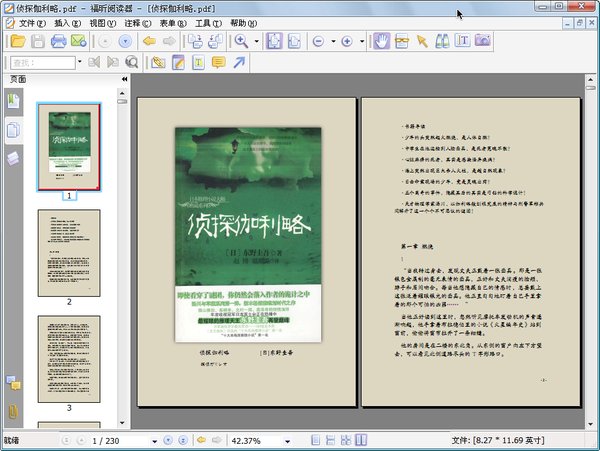600x451 pixels.
Task: Click the Open file folder icon
Action: tap(17, 41)
